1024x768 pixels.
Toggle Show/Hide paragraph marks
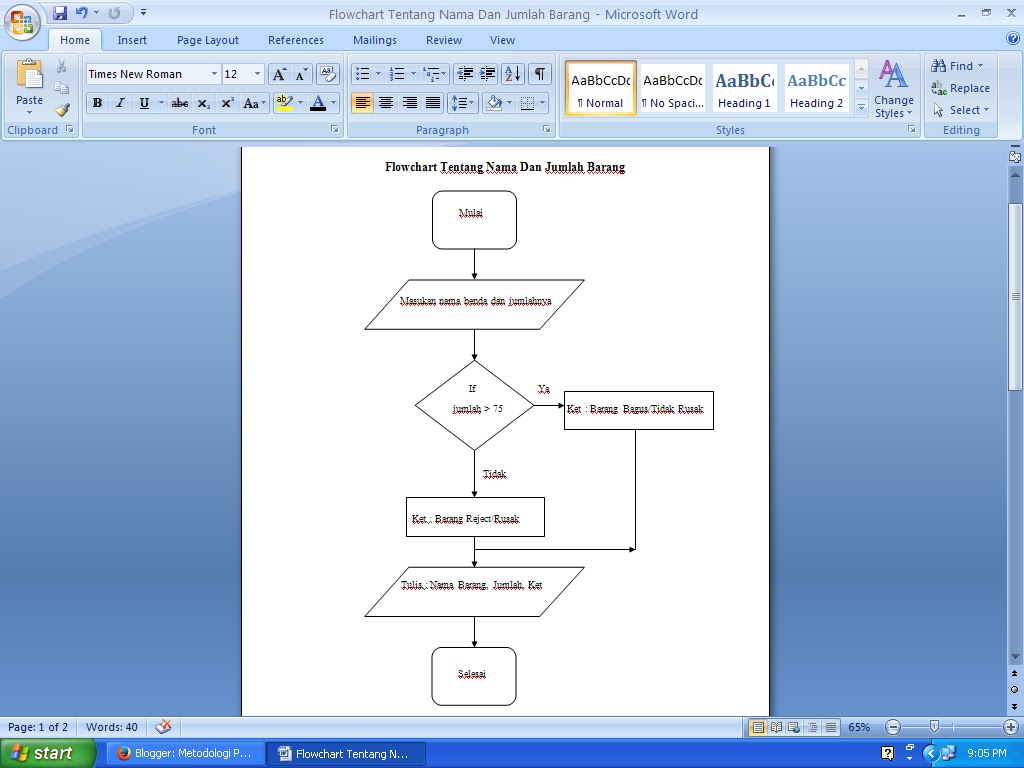point(540,73)
